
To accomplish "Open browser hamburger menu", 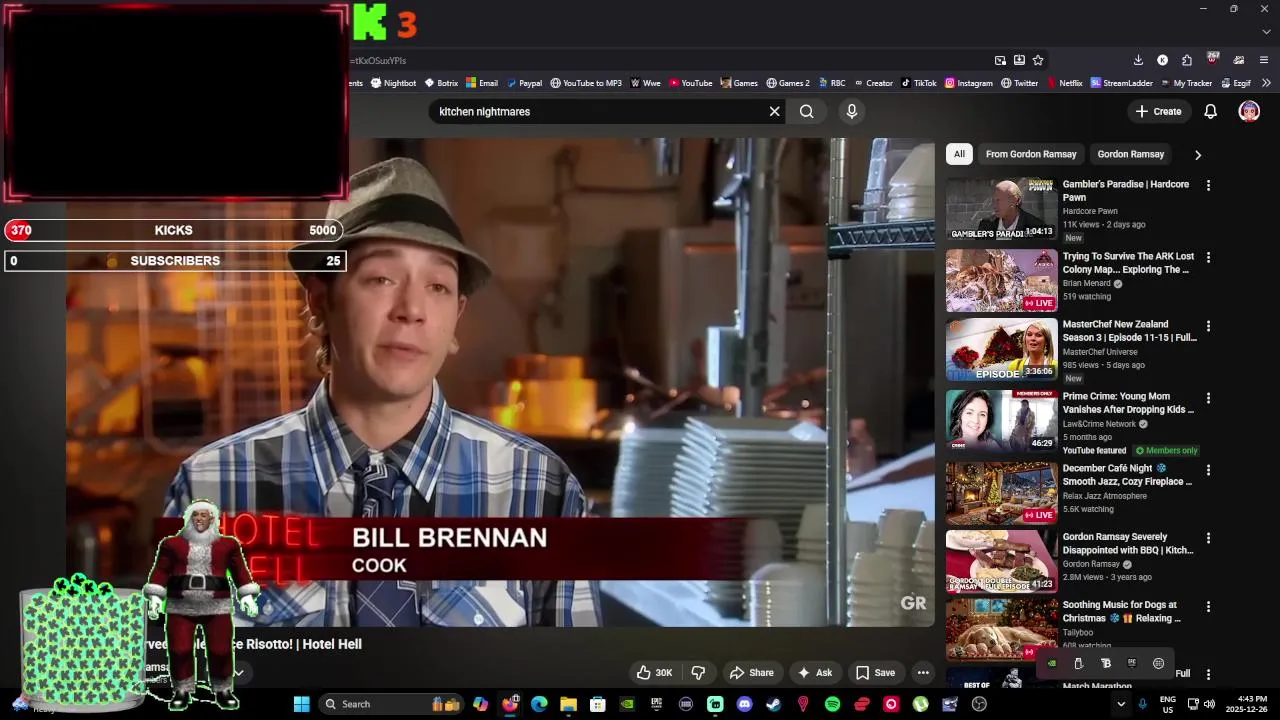I will click(1264, 60).
